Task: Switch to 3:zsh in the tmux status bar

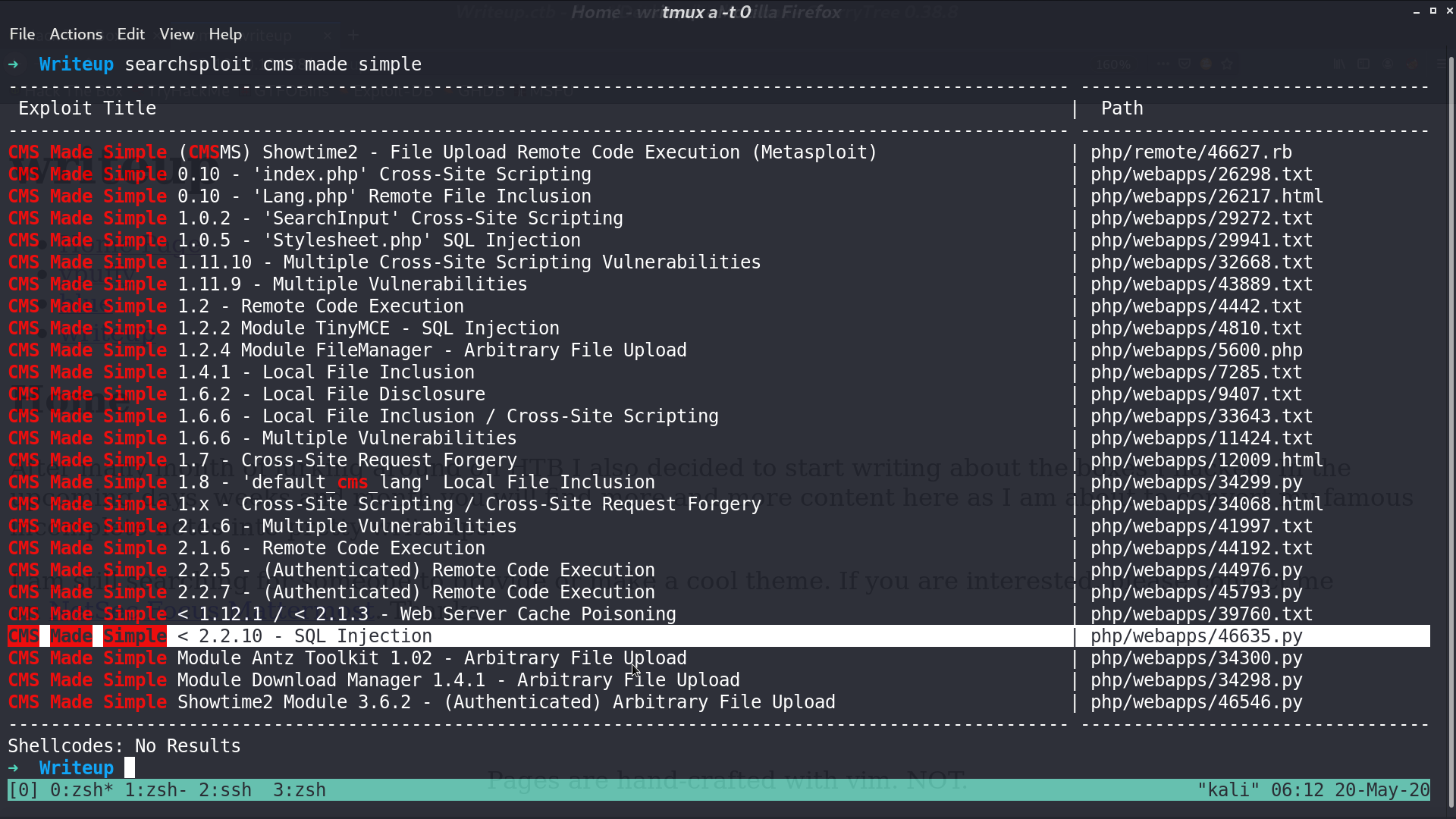Action: [300, 790]
